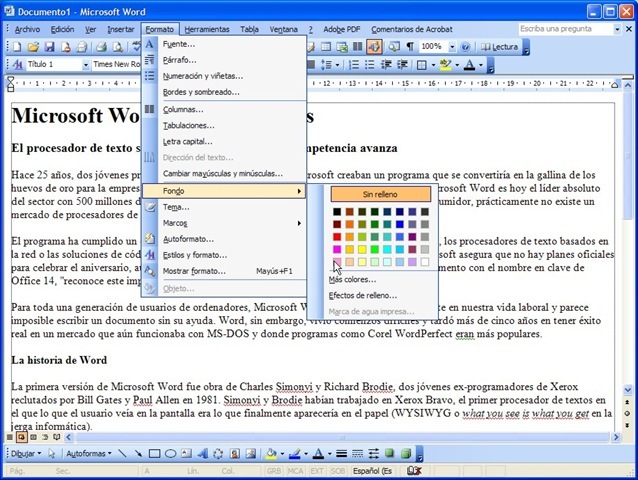Open the Insertar menu
Viewport: 638px width, 480px height.
tap(120, 29)
